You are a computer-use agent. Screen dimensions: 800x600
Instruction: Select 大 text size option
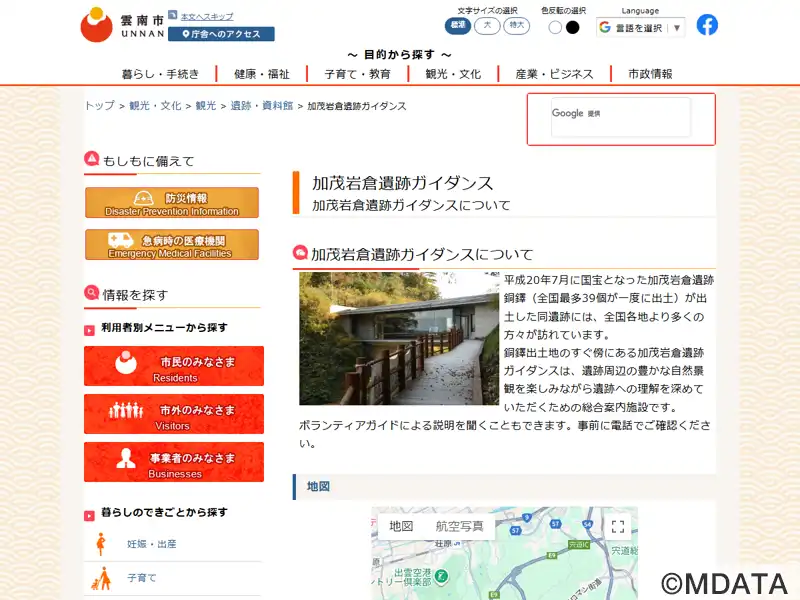[x=487, y=26]
